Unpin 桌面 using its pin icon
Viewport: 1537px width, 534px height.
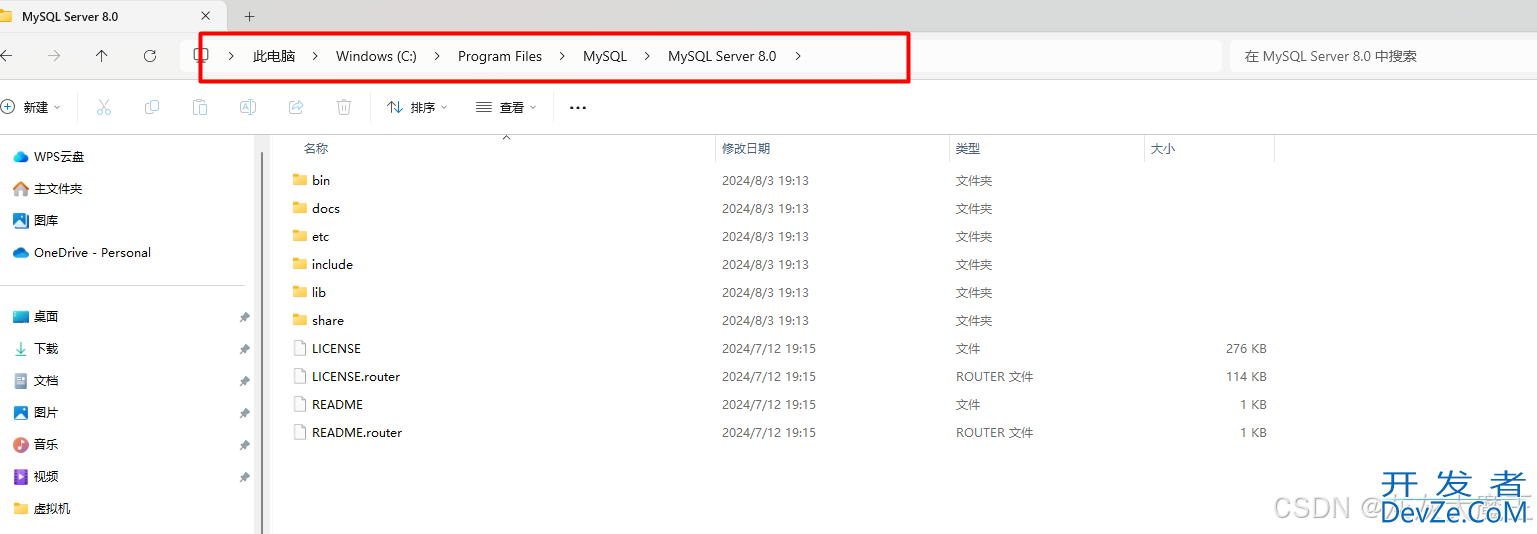(x=244, y=317)
